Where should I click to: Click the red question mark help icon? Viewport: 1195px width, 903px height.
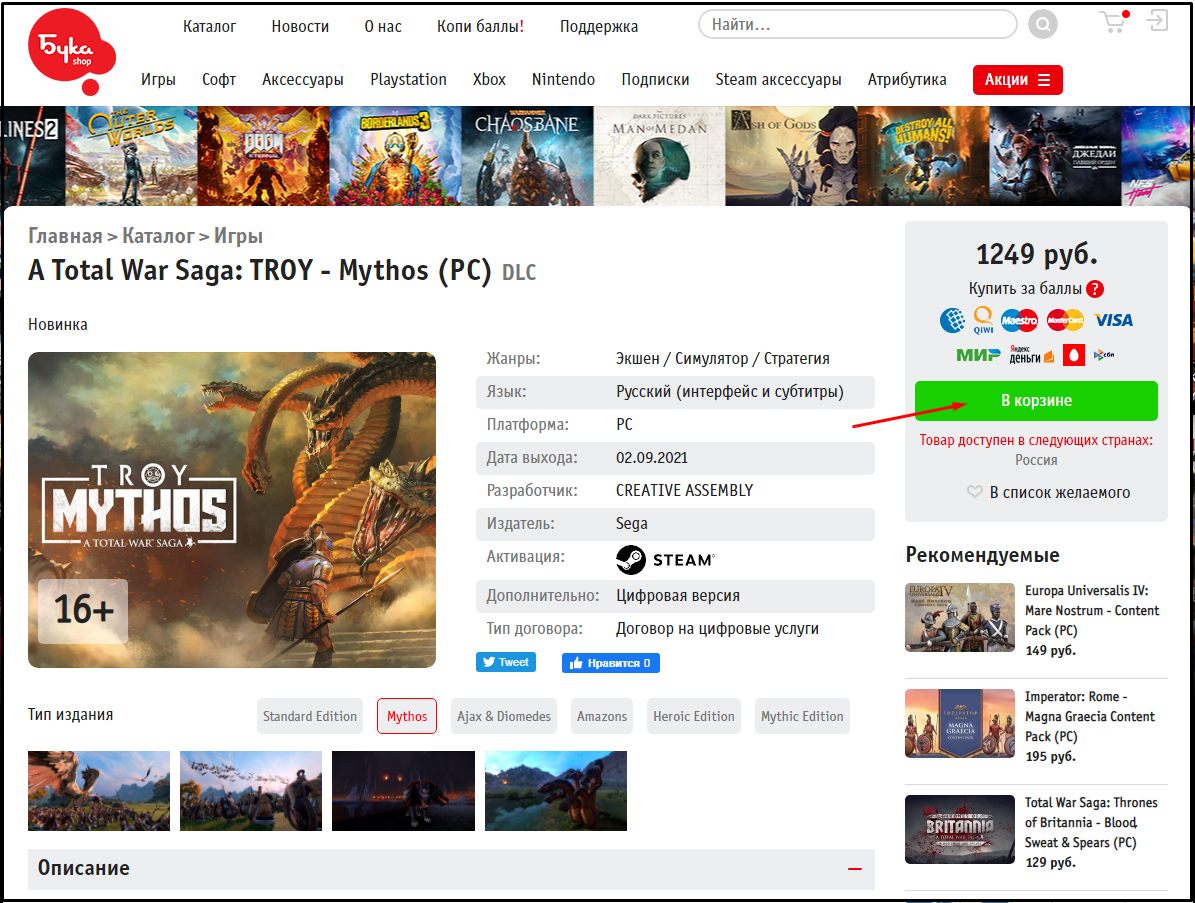1094,289
